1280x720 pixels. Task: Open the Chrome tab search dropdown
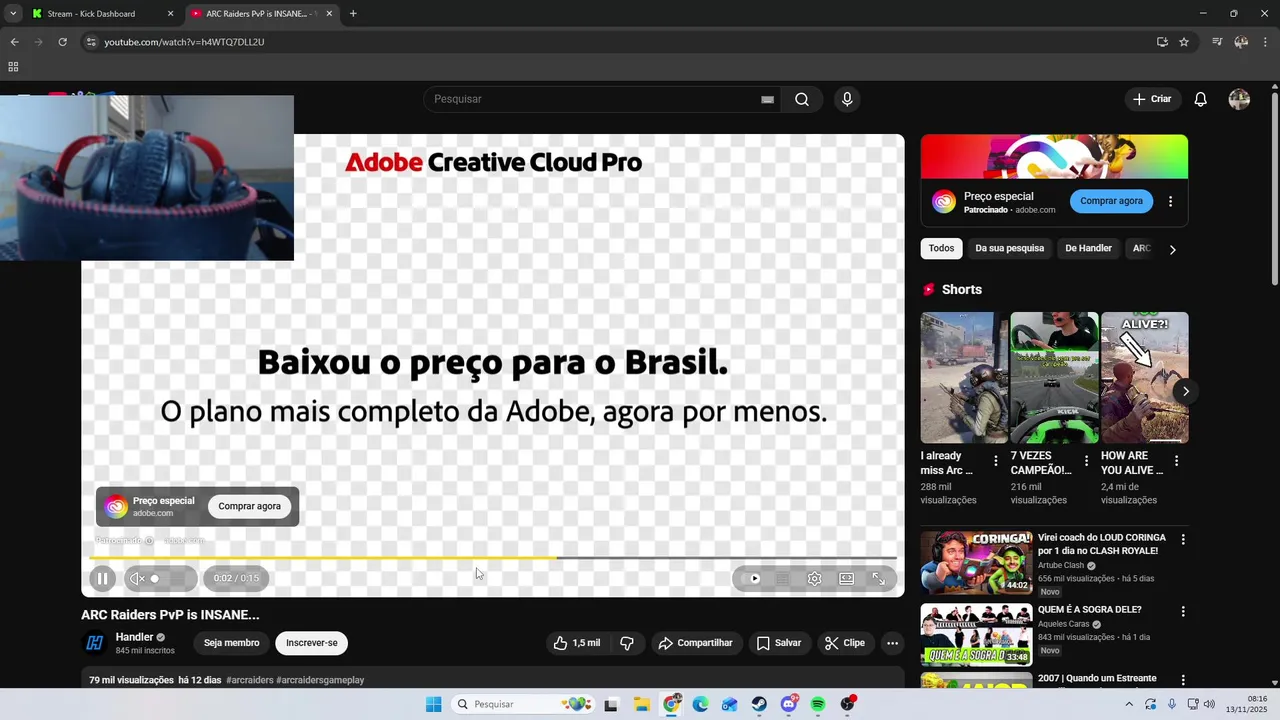click(12, 14)
